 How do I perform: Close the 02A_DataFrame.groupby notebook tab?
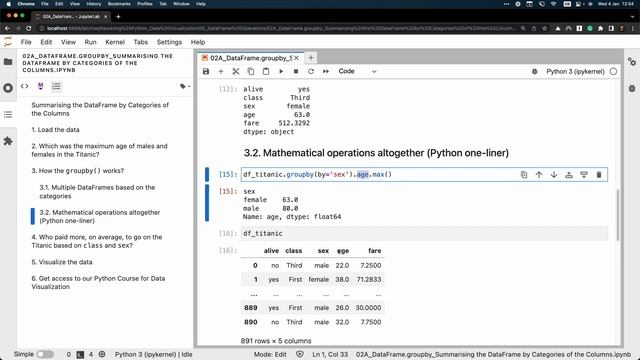[x=296, y=58]
